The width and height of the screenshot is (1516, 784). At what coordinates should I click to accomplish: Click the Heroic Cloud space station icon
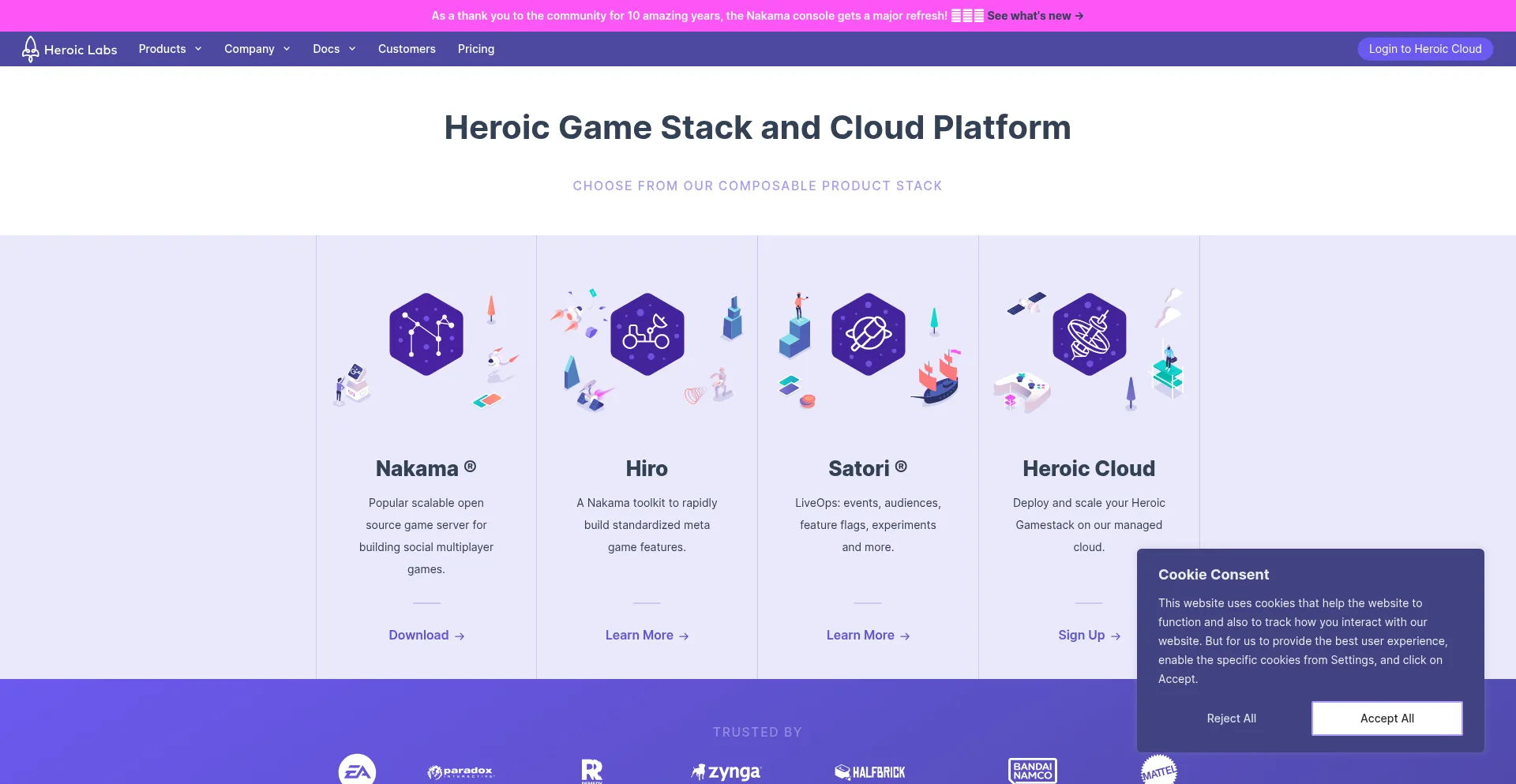point(1089,334)
